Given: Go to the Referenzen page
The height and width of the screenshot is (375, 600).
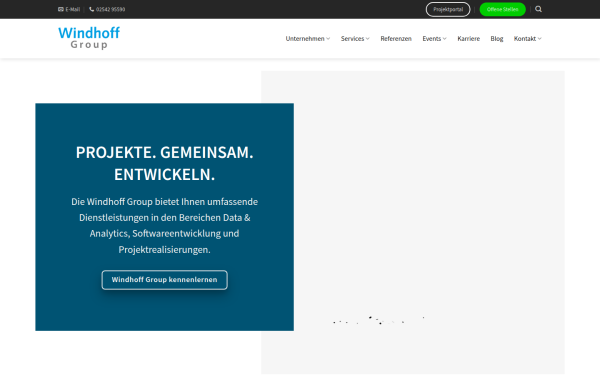Looking at the screenshot, I should pos(396,39).
